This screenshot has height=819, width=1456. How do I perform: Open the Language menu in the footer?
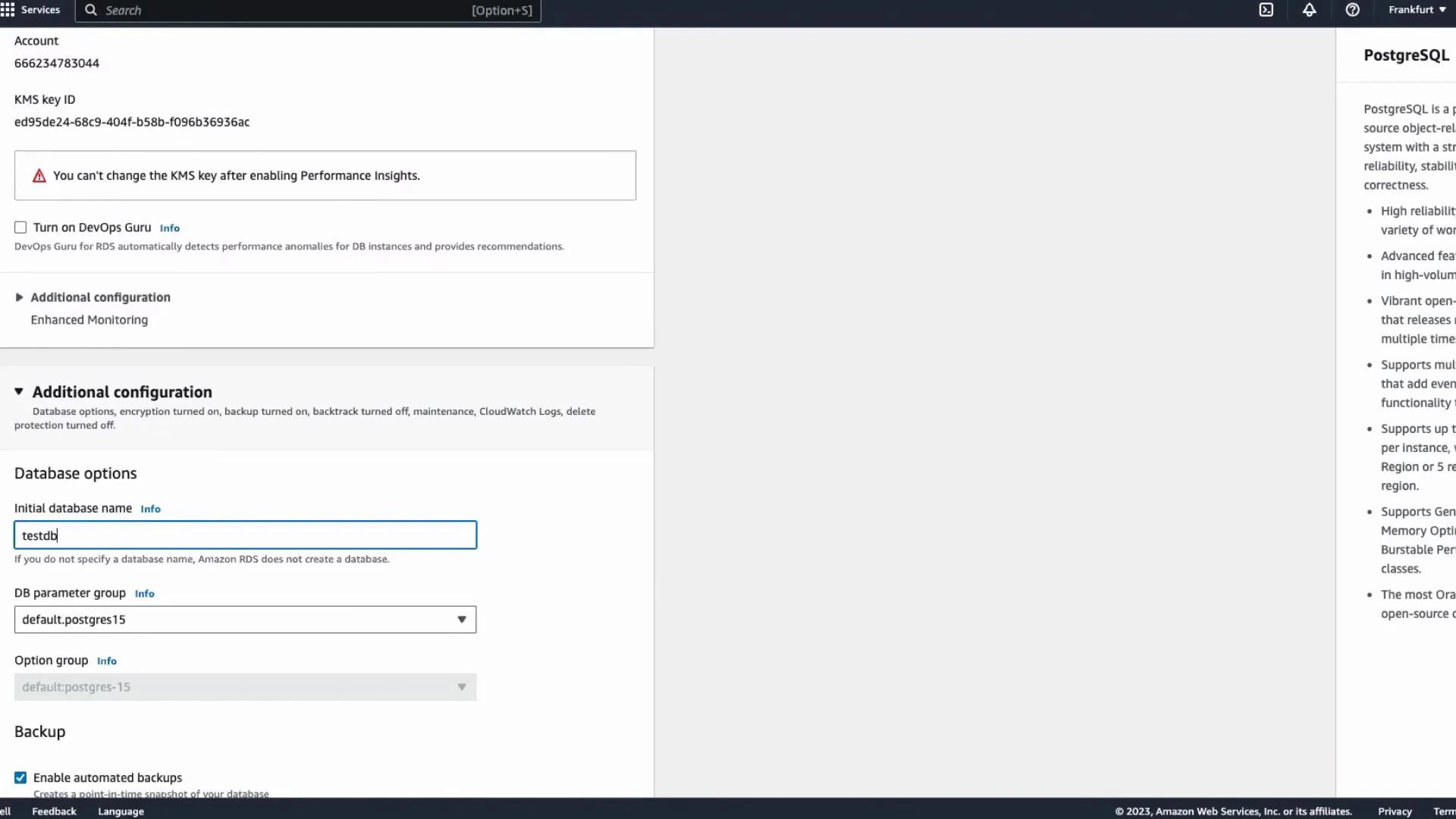tap(120, 811)
